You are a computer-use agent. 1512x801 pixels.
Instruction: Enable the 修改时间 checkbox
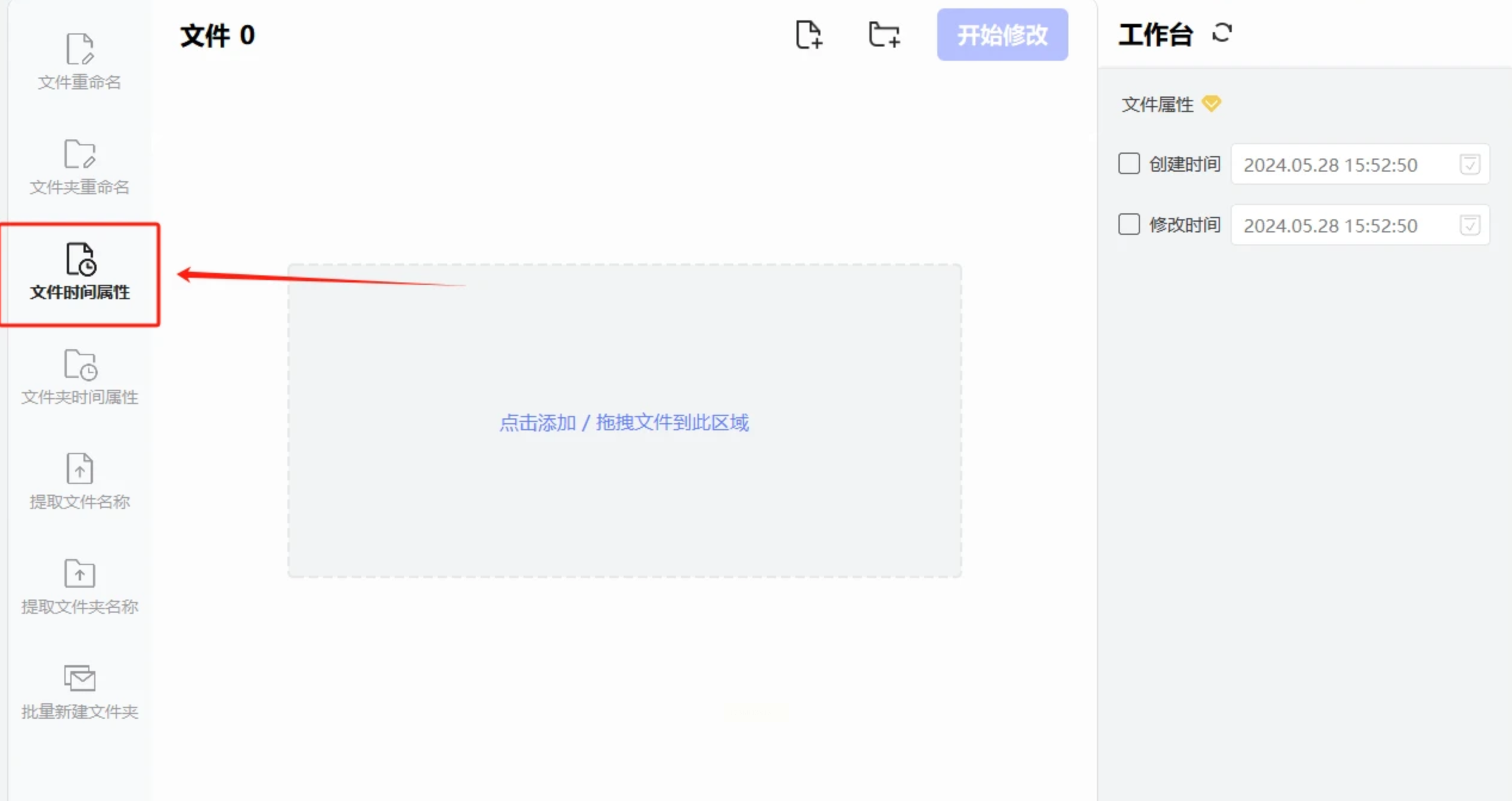(1129, 225)
